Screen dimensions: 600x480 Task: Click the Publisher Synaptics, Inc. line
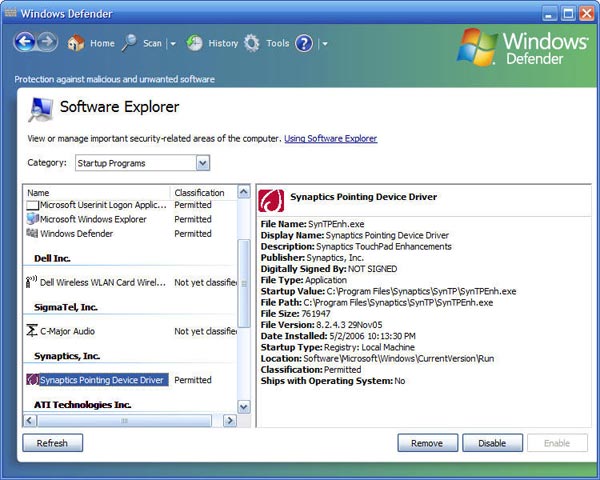coord(312,258)
